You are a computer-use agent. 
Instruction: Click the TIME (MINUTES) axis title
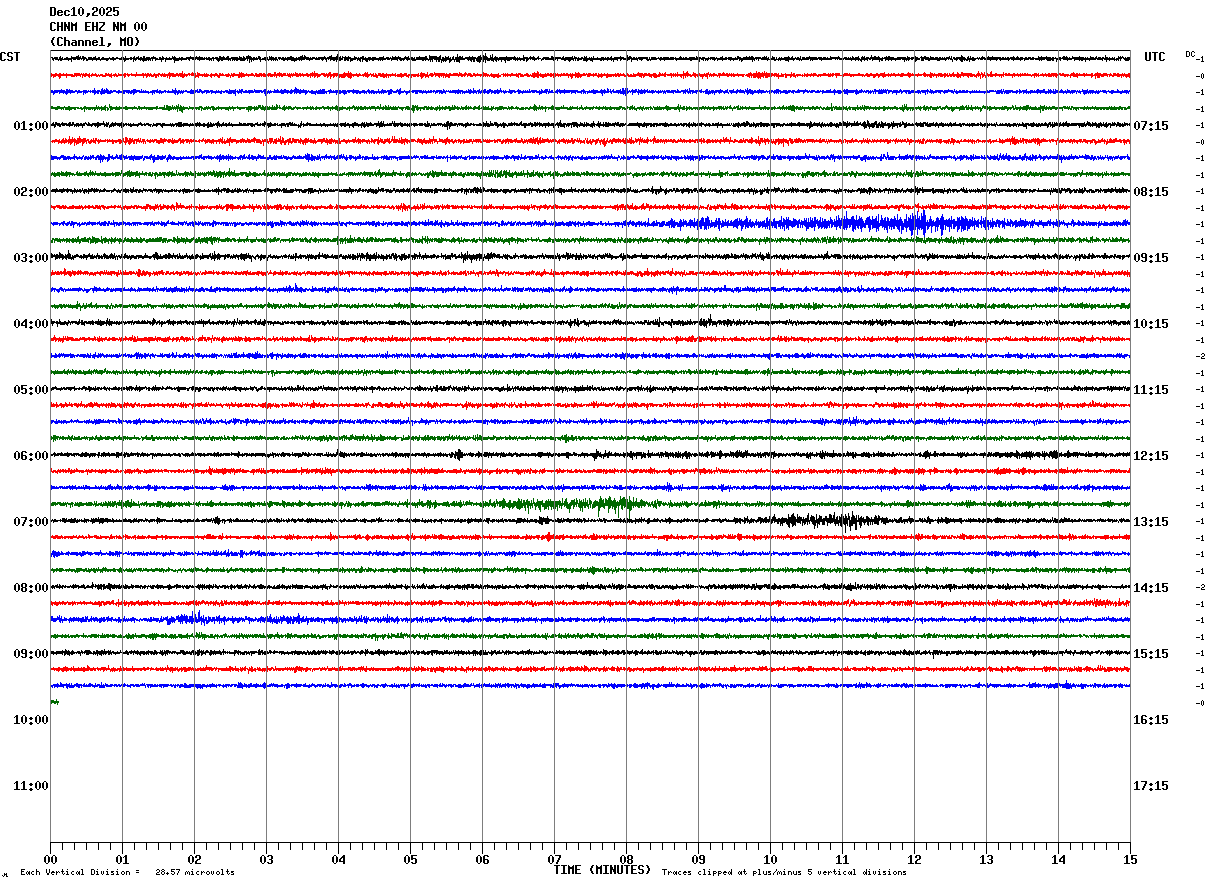(x=602, y=870)
